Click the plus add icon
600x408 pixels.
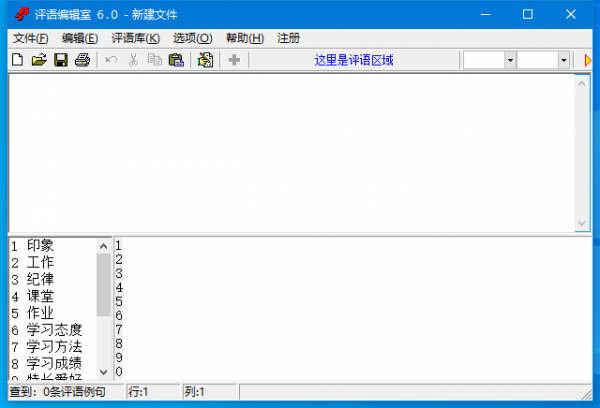pyautogui.click(x=234, y=60)
